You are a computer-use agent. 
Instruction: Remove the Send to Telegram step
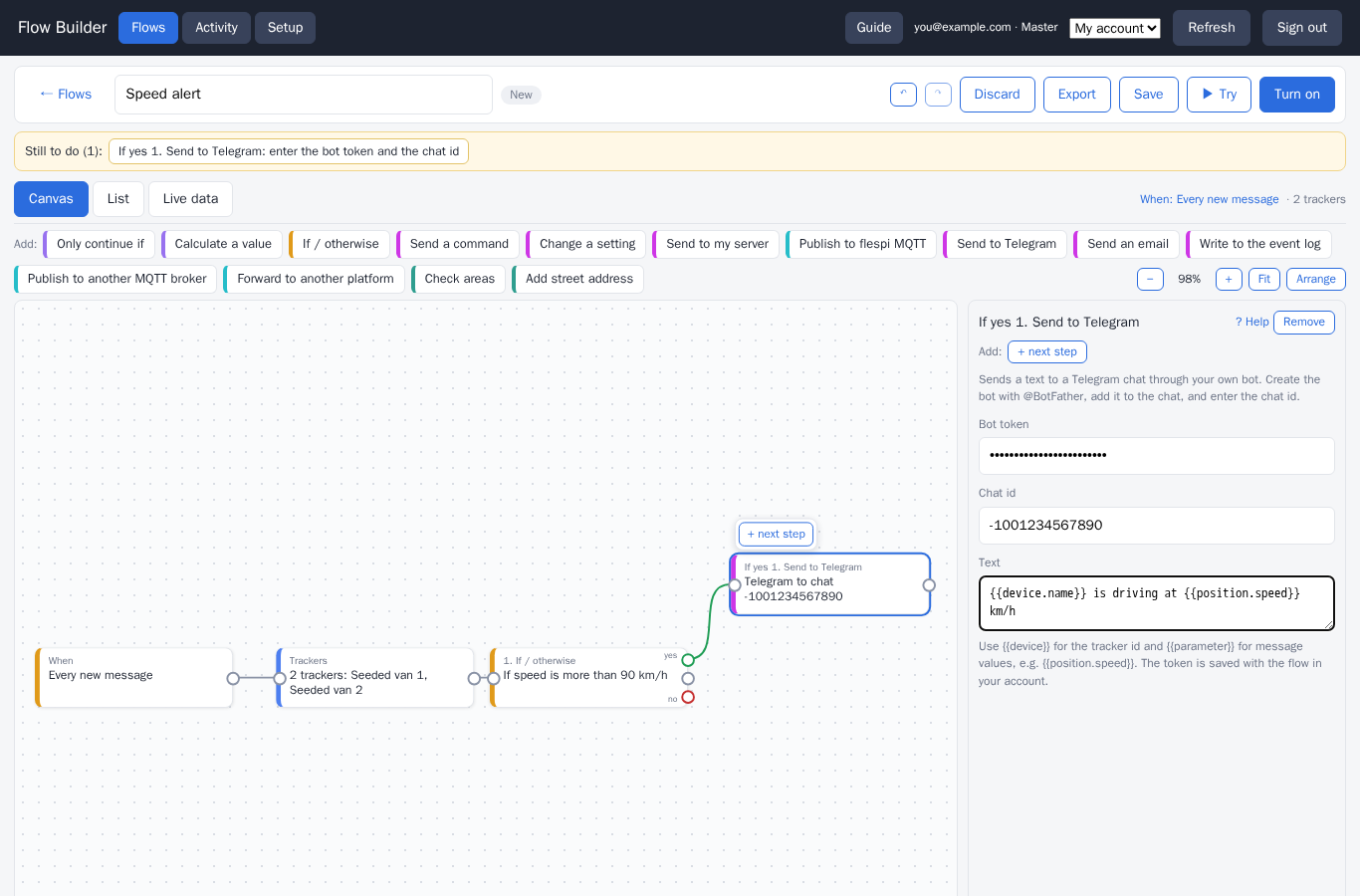click(x=1304, y=322)
